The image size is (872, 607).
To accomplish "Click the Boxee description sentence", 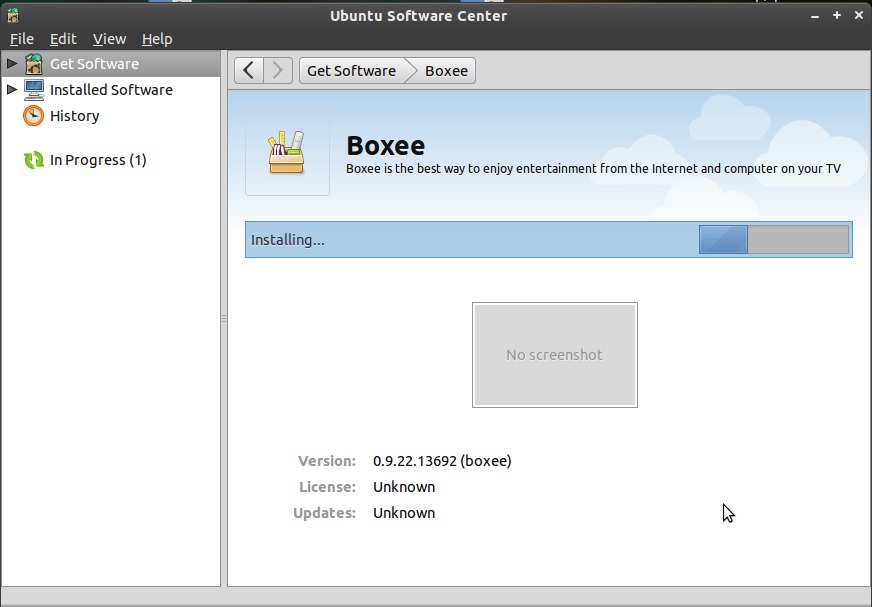I will tap(593, 169).
